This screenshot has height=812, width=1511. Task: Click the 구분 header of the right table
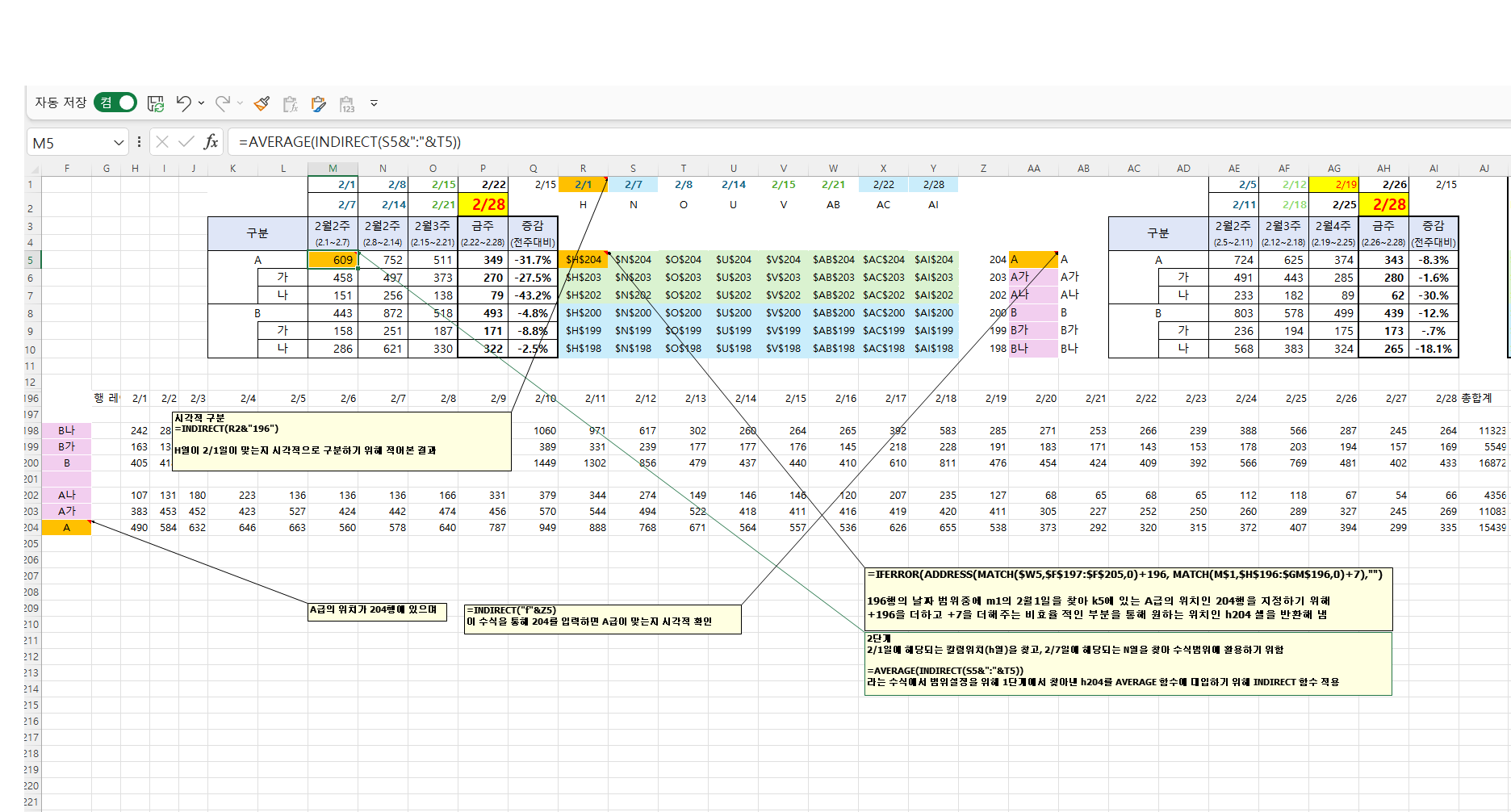[x=1158, y=233]
